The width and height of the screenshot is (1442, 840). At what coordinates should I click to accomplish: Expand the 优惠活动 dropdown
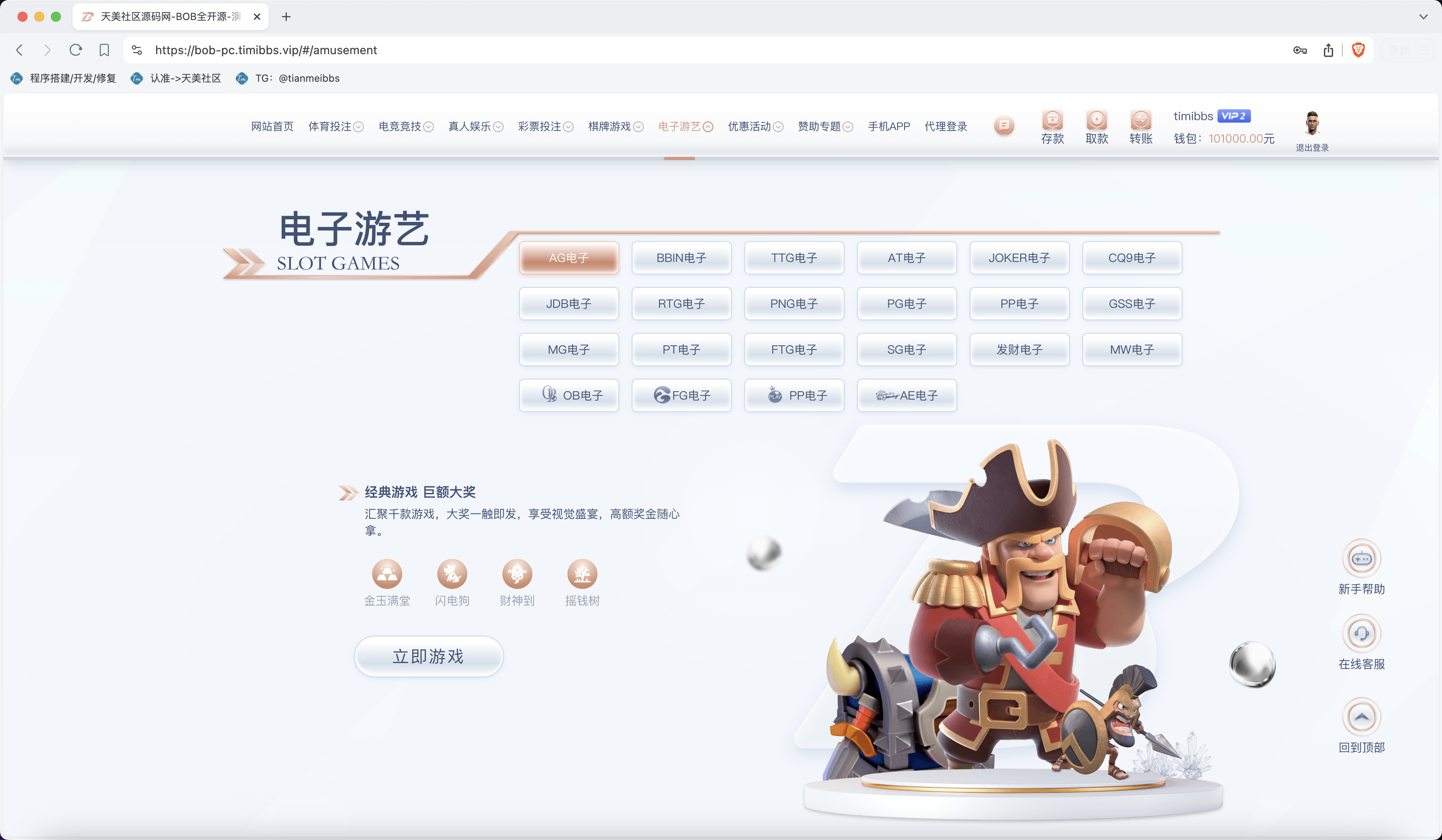click(755, 126)
